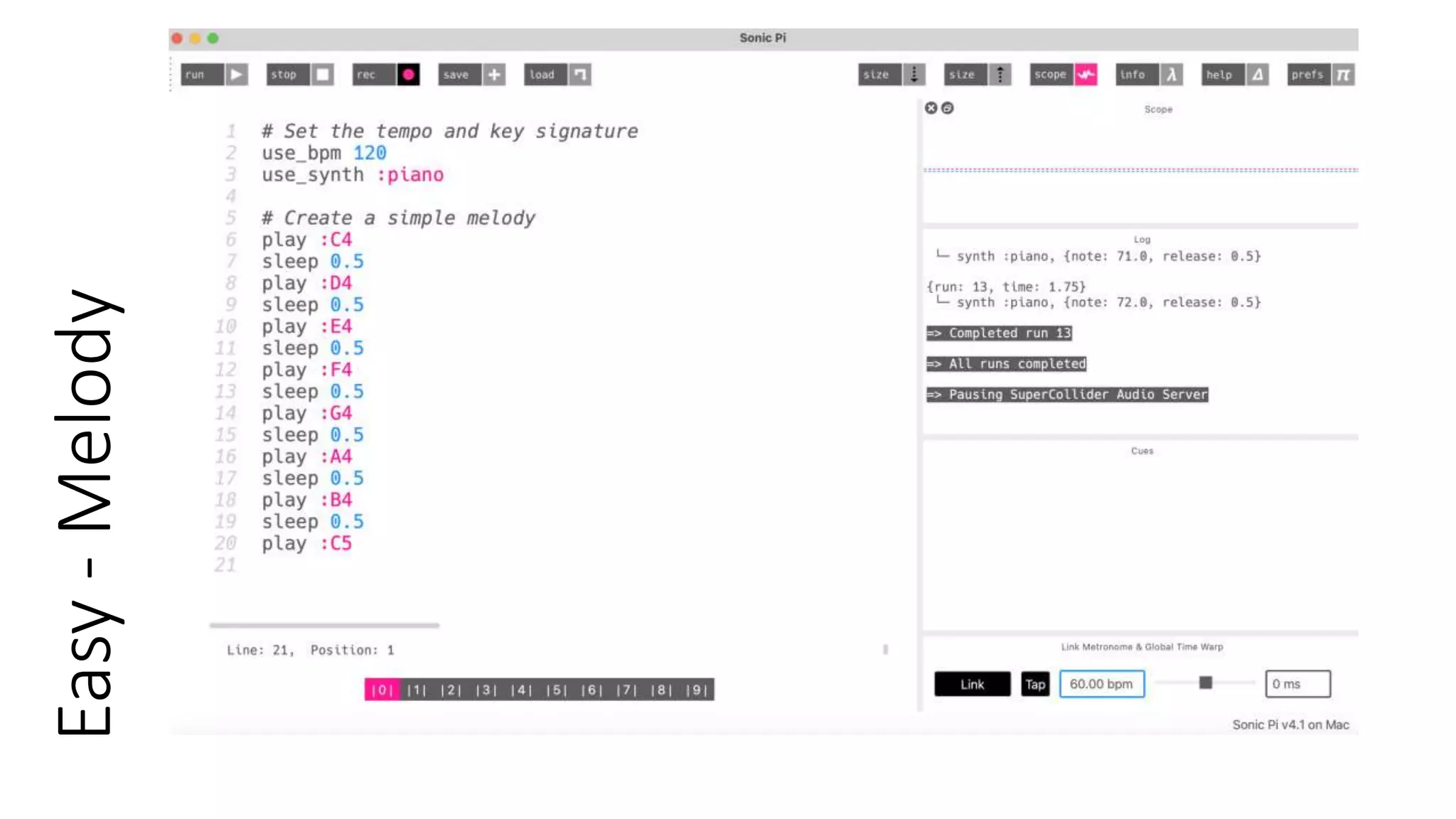Toggle the info lambda panel
The image size is (1456, 819).
[1172, 74]
